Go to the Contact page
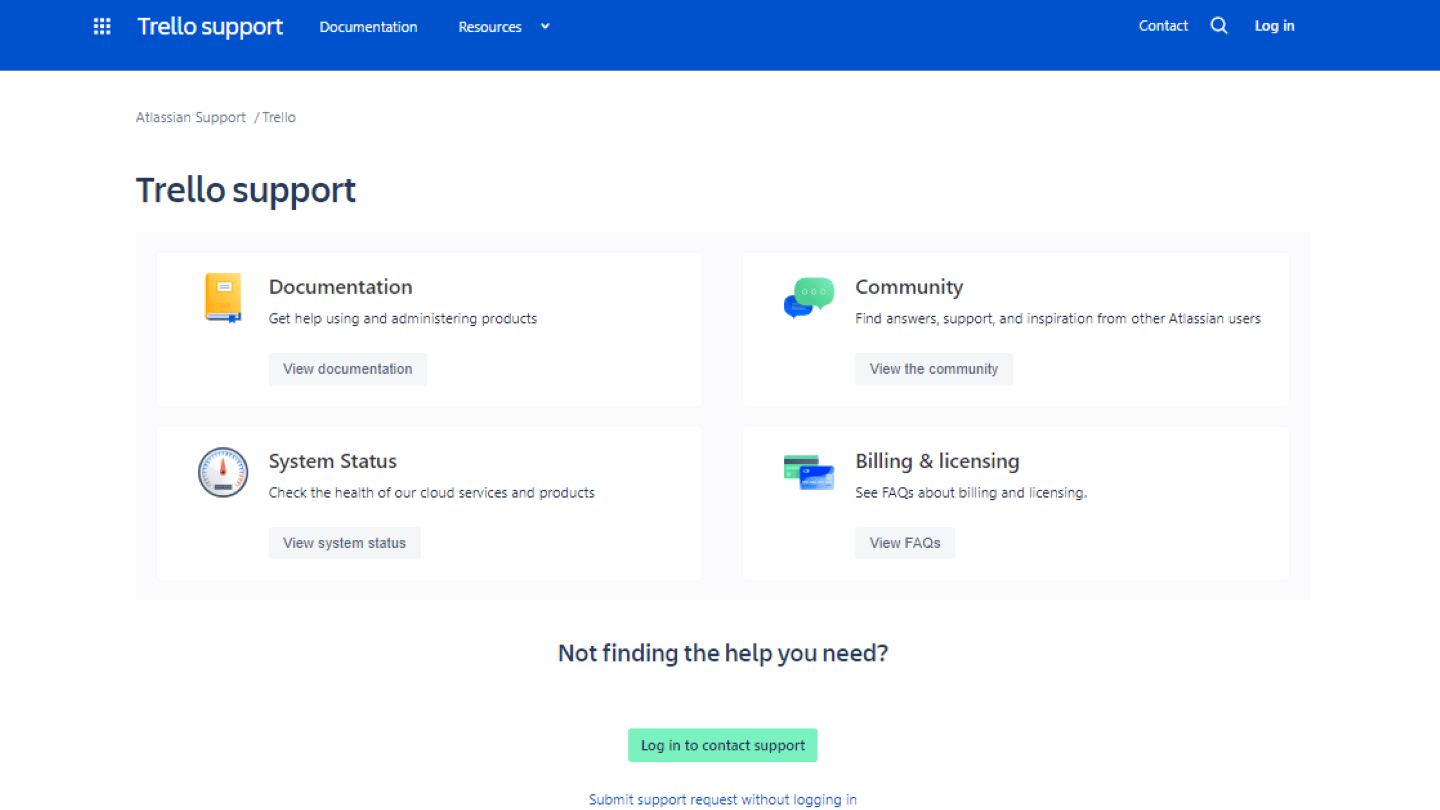Viewport: 1440px width, 810px height. tap(1163, 26)
